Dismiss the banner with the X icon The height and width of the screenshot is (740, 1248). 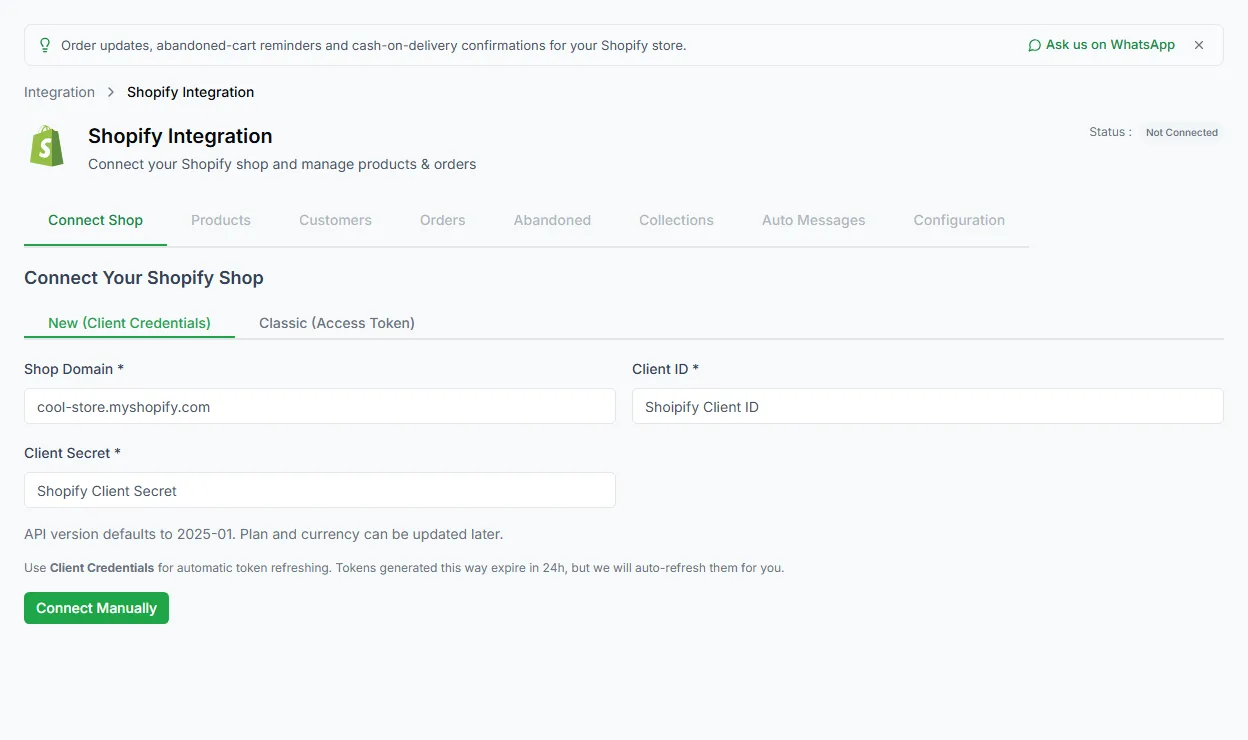point(1199,45)
